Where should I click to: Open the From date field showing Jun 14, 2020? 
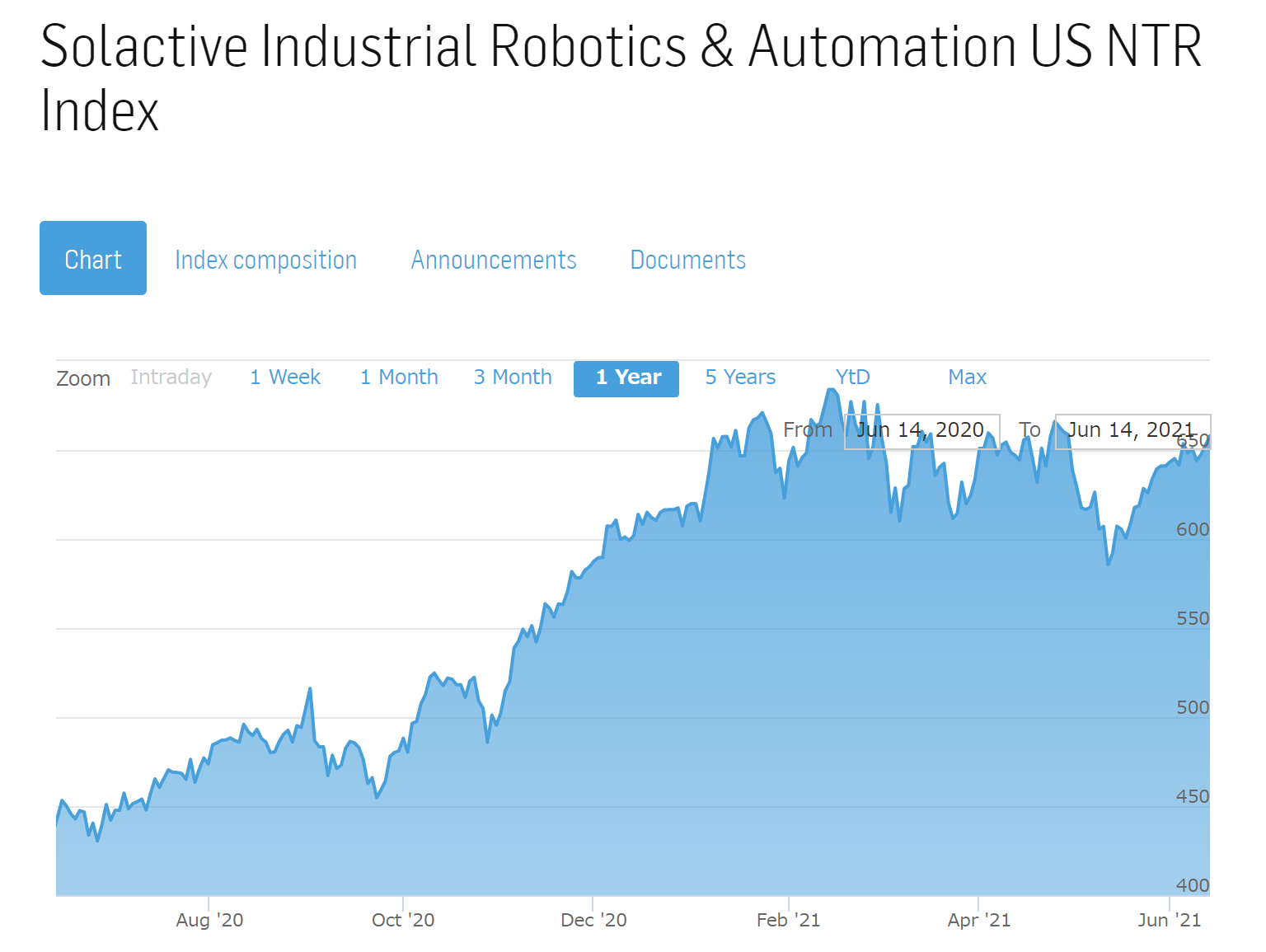click(921, 429)
